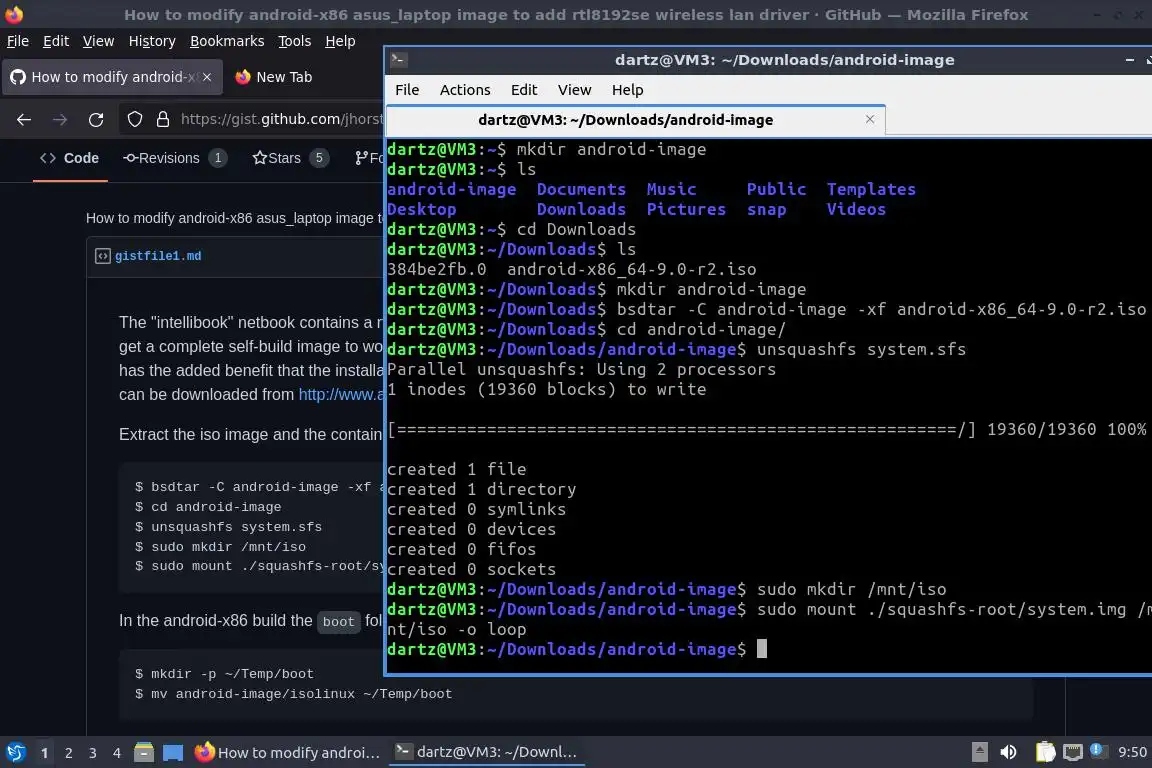Viewport: 1152px width, 768px height.
Task: Open the clipboard manager tray icon
Action: (1045, 752)
